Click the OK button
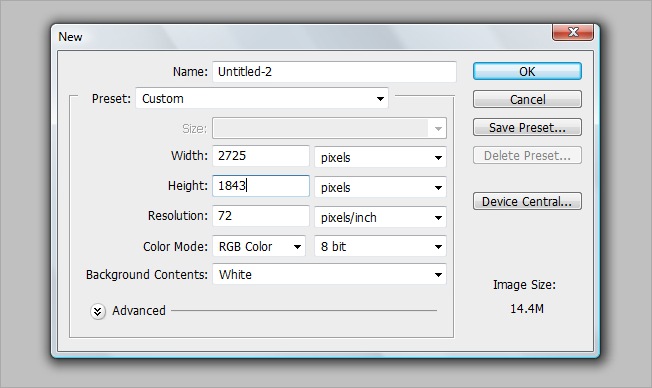652x388 pixels. point(527,71)
